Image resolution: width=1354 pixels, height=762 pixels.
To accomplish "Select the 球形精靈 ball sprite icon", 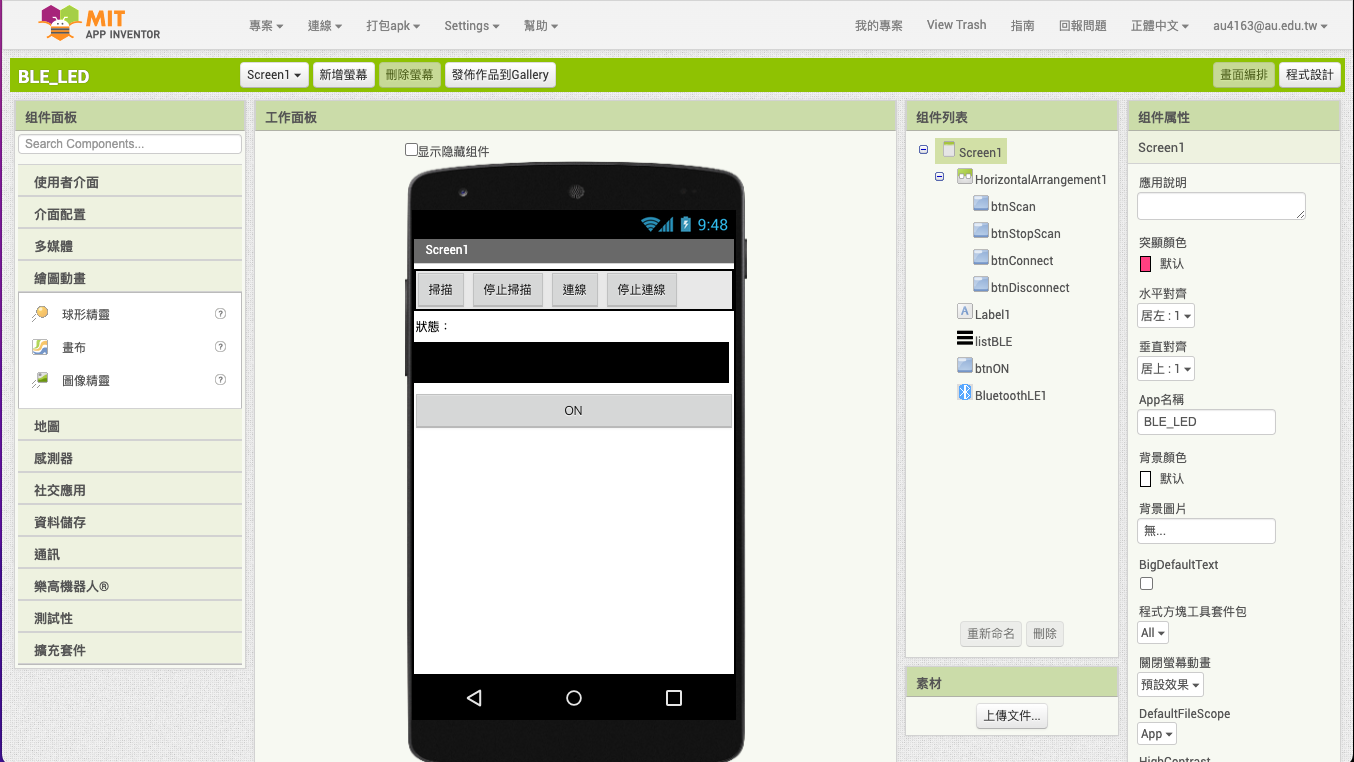I will 40,314.
